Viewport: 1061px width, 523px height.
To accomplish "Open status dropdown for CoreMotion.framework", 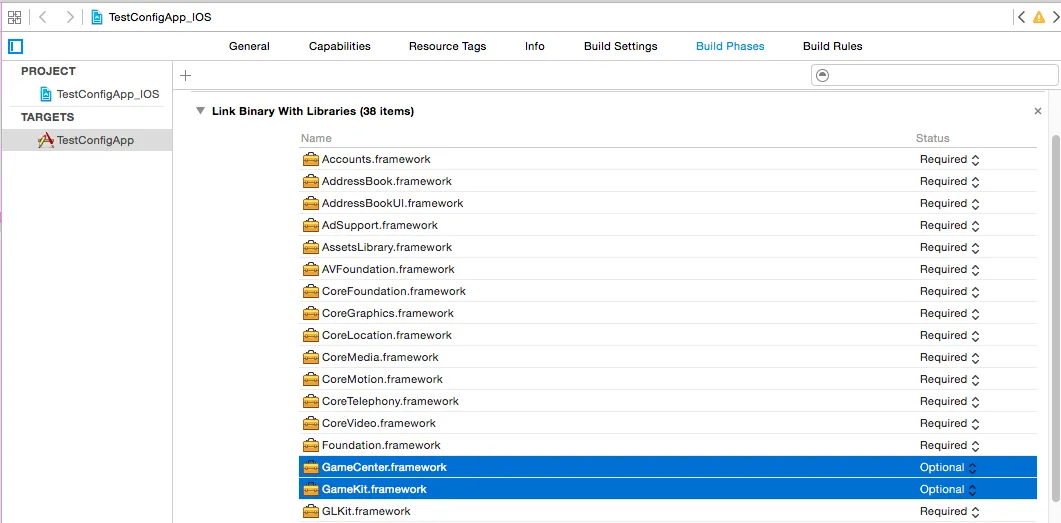I will pos(949,380).
